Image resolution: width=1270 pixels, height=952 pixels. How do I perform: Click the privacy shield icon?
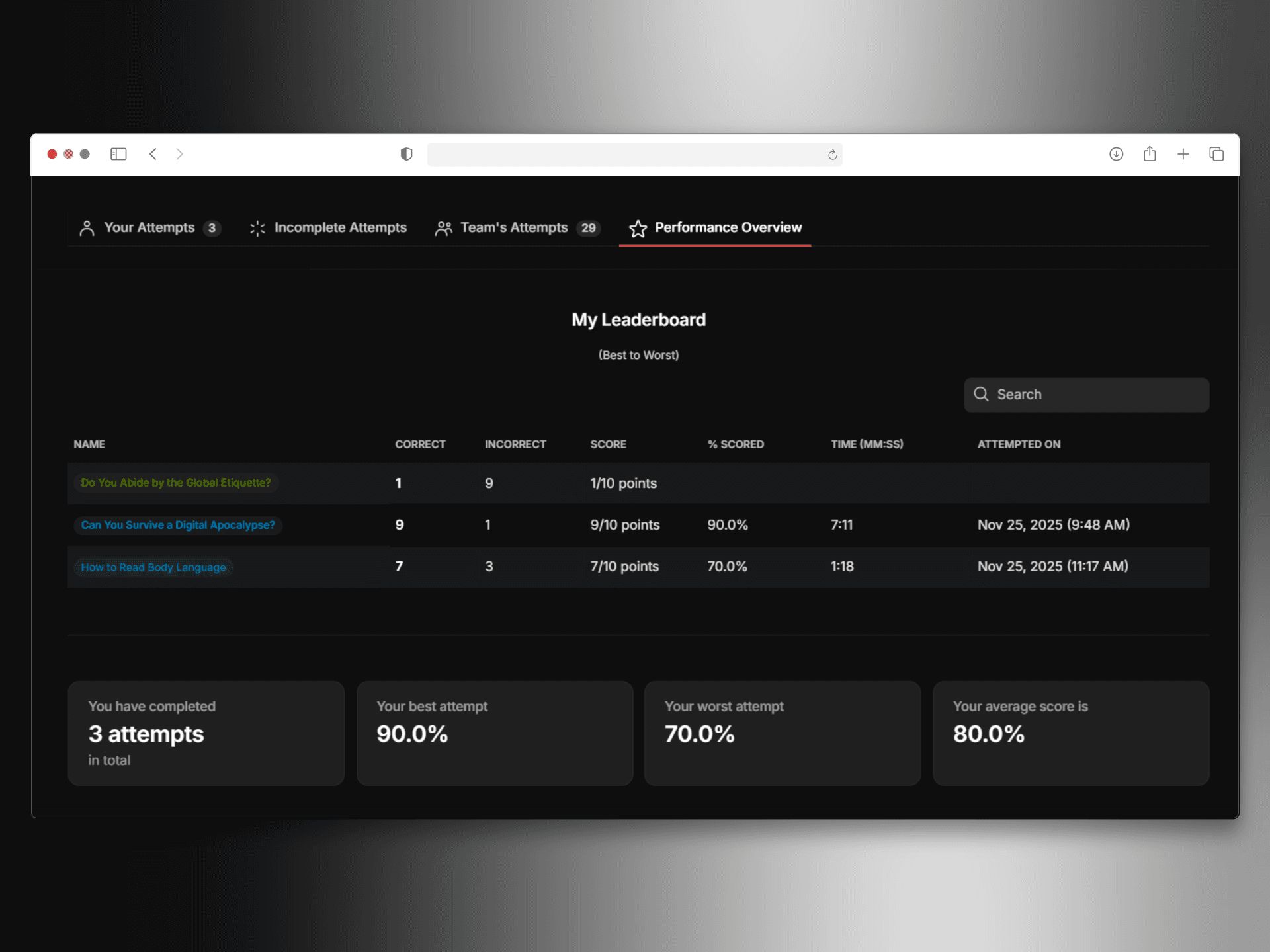[406, 154]
